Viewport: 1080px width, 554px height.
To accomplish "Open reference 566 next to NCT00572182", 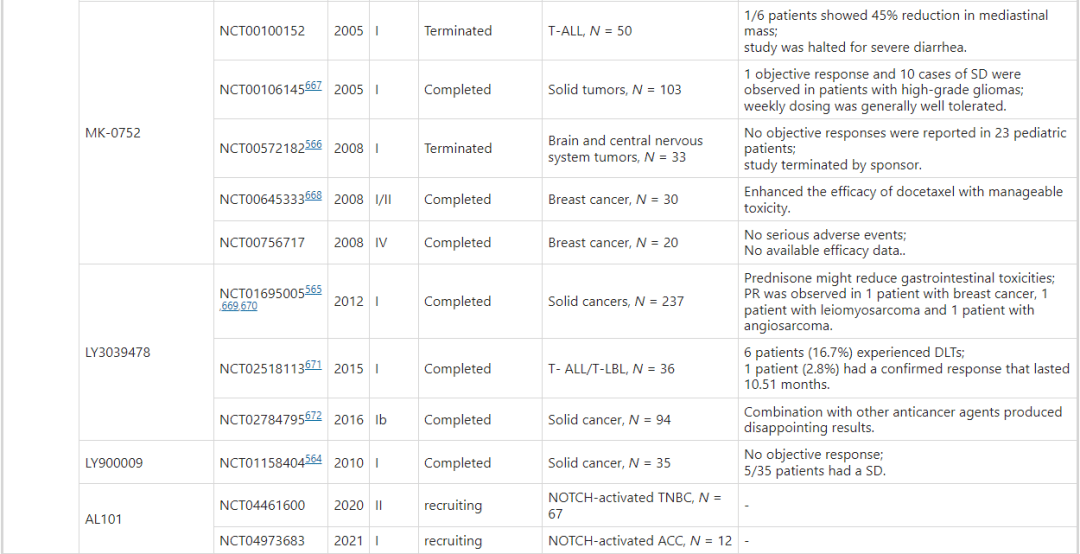I will pyautogui.click(x=314, y=145).
